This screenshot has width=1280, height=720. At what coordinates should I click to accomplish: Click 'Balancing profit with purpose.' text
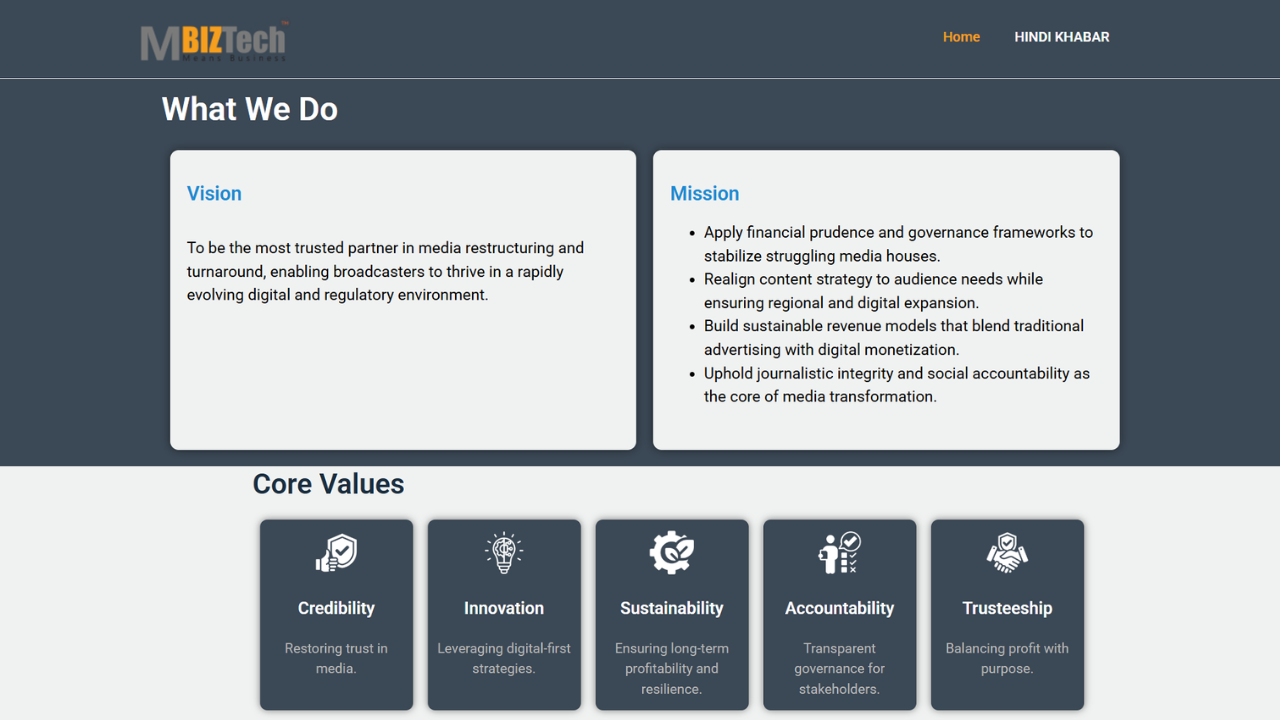tap(1007, 658)
